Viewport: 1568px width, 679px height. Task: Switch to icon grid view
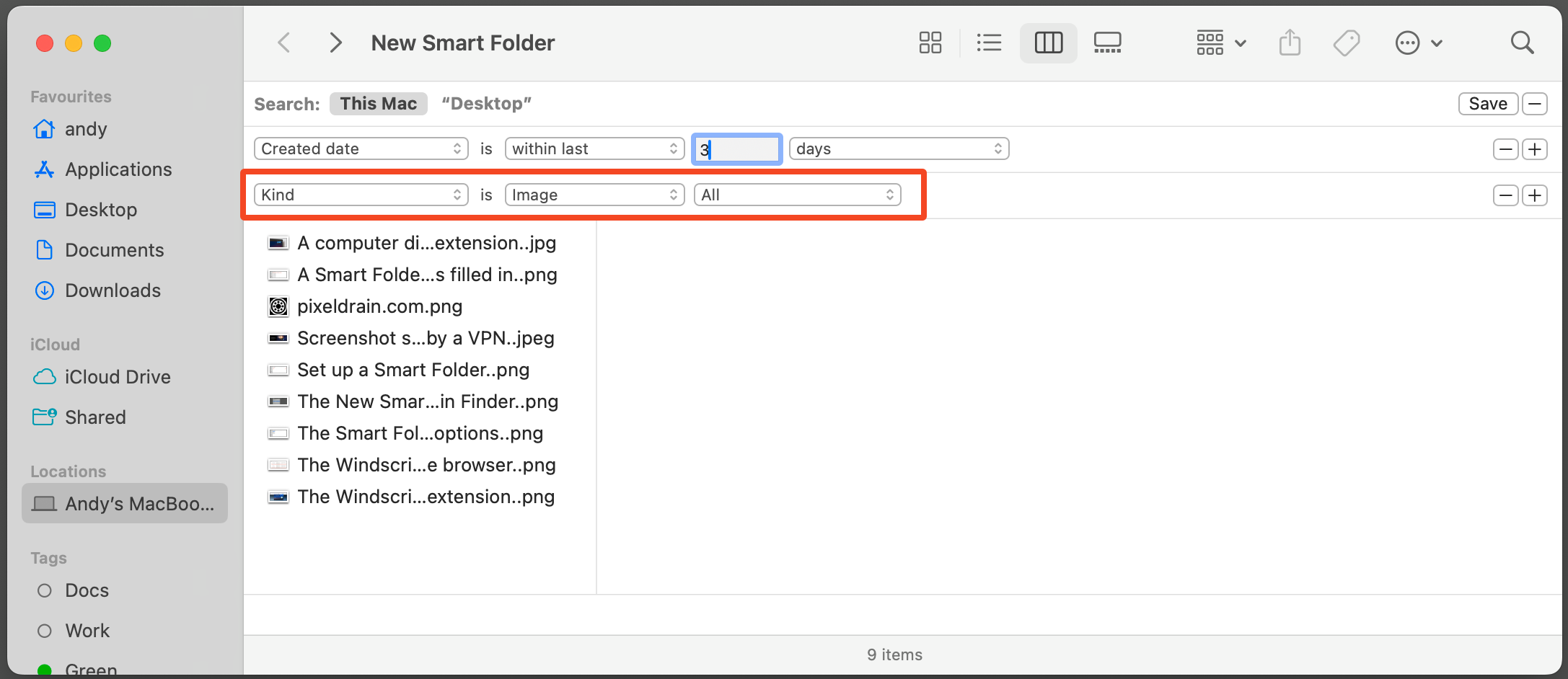pos(930,43)
